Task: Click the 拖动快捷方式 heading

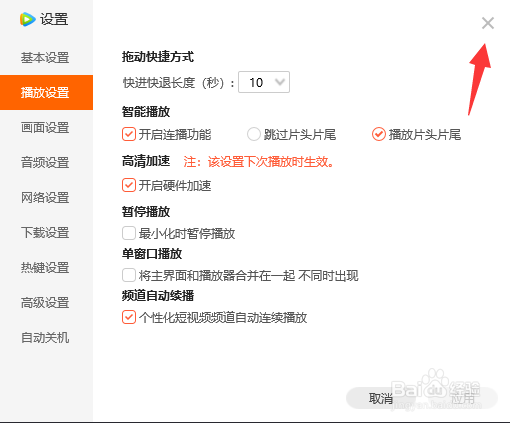Action: 158,57
